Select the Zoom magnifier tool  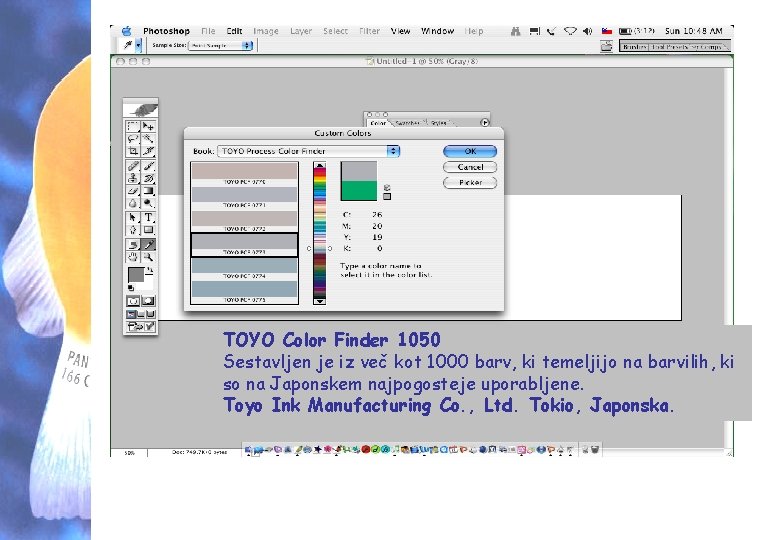pyautogui.click(x=148, y=257)
